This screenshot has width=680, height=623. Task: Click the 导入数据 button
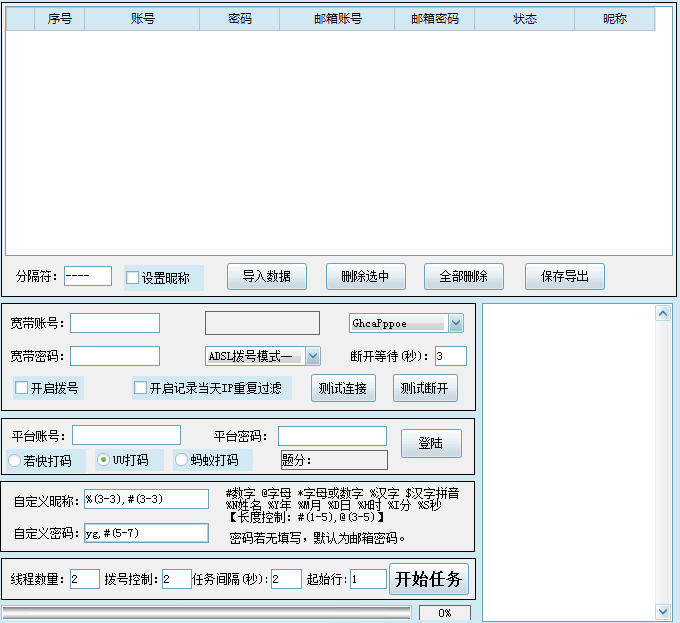point(266,277)
